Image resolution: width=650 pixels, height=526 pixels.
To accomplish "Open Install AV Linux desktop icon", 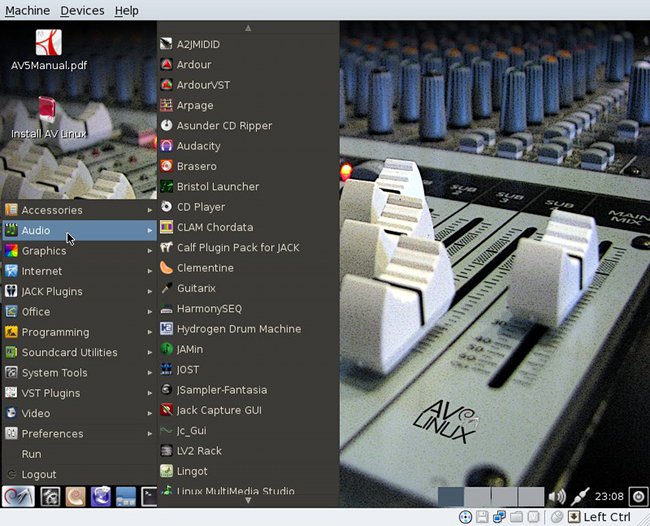I will [x=49, y=118].
